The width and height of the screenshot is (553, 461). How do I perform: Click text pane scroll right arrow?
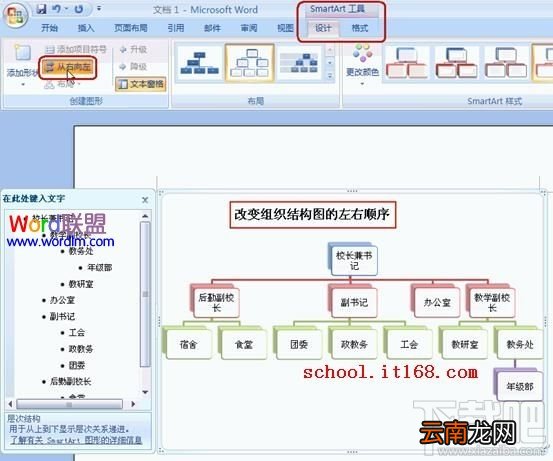click(133, 404)
